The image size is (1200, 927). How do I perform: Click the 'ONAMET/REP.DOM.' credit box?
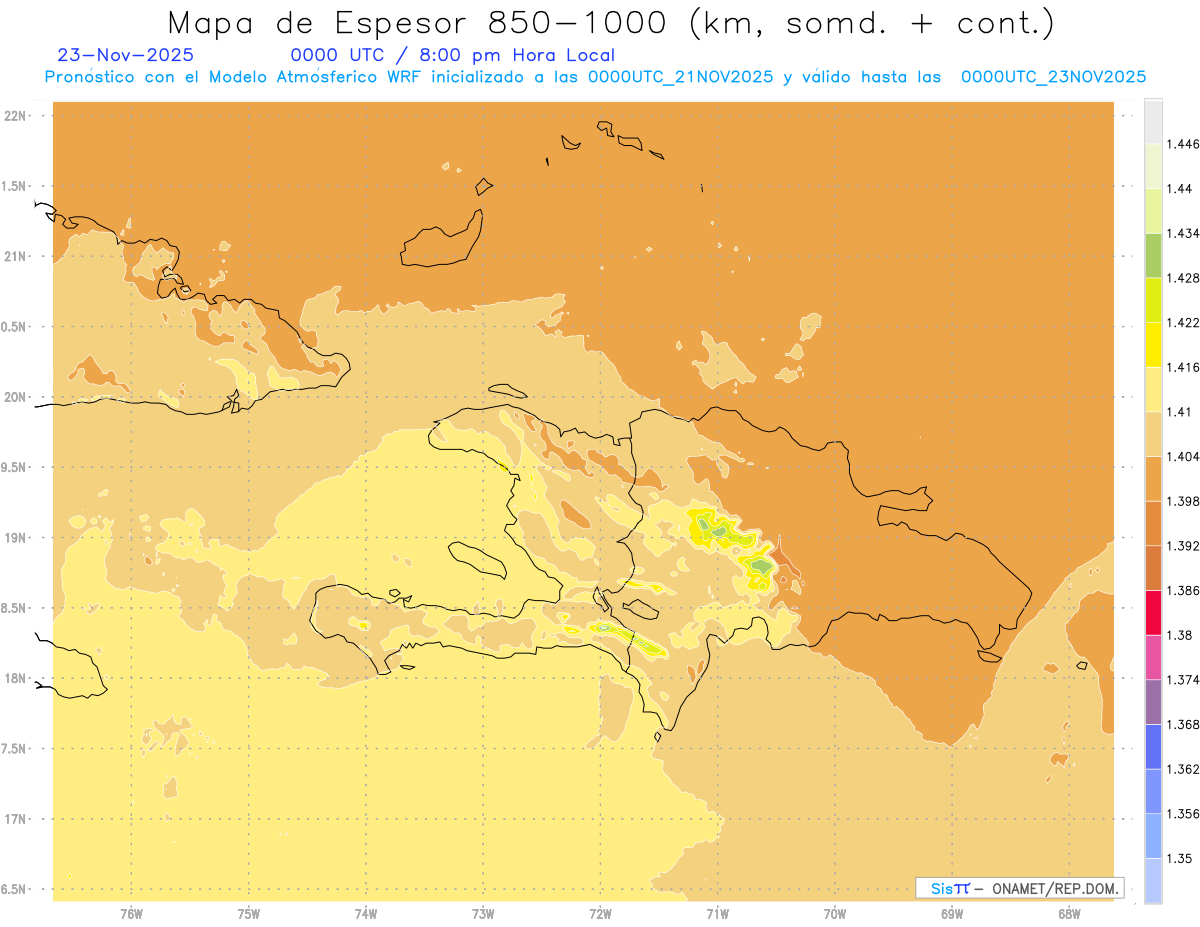tap(1020, 888)
